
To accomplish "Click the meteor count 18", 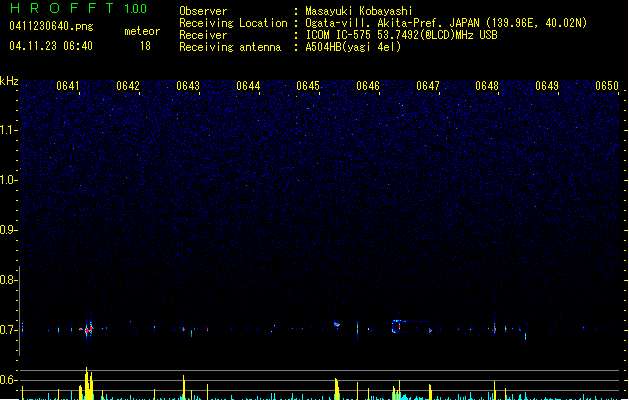I will pos(145,46).
